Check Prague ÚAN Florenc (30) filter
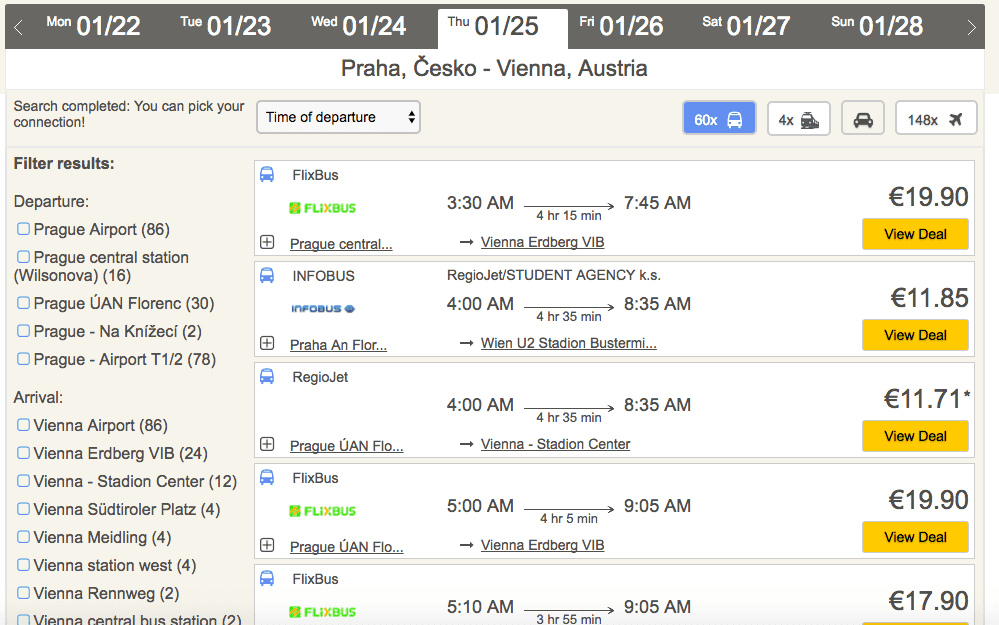 (24, 303)
